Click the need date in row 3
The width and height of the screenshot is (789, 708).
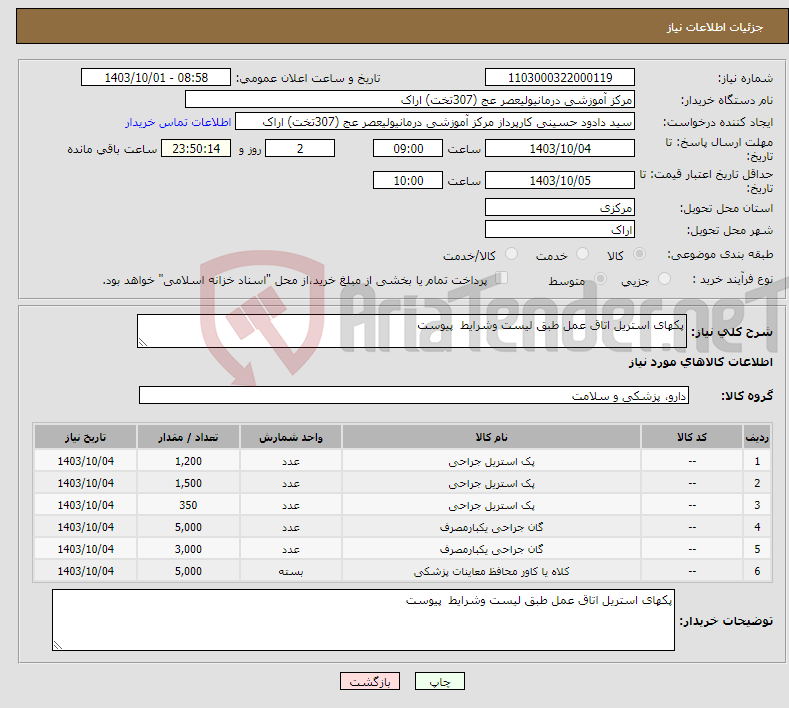click(x=86, y=505)
